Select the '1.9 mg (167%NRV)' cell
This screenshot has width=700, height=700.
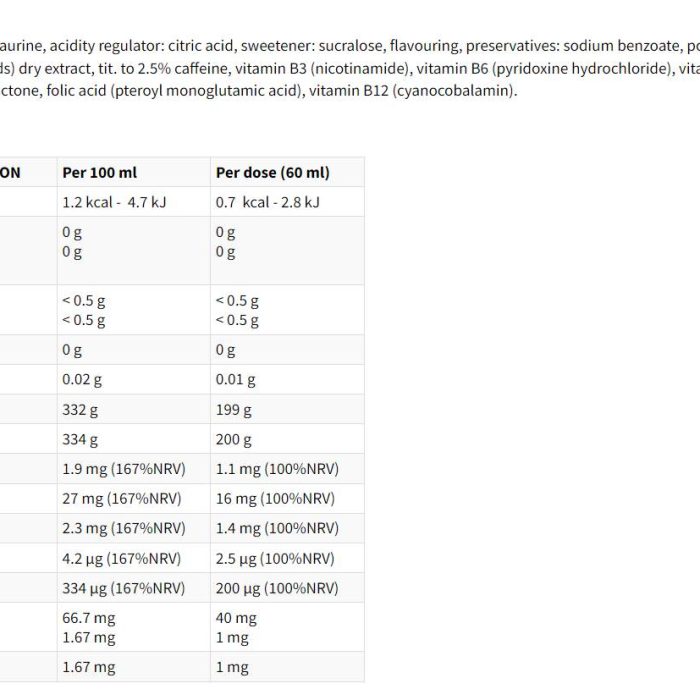[x=133, y=469]
